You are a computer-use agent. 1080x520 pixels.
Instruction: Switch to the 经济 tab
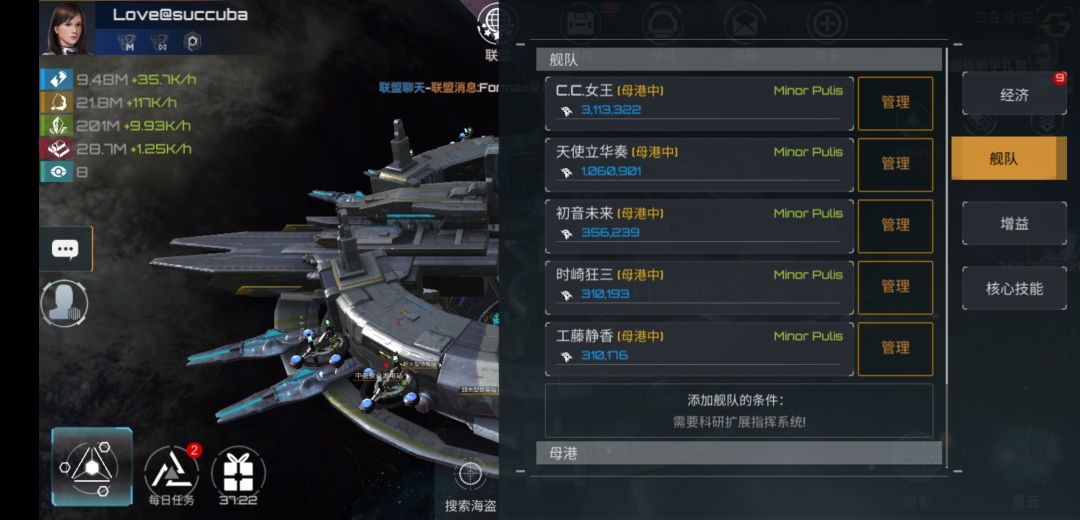pos(1014,94)
